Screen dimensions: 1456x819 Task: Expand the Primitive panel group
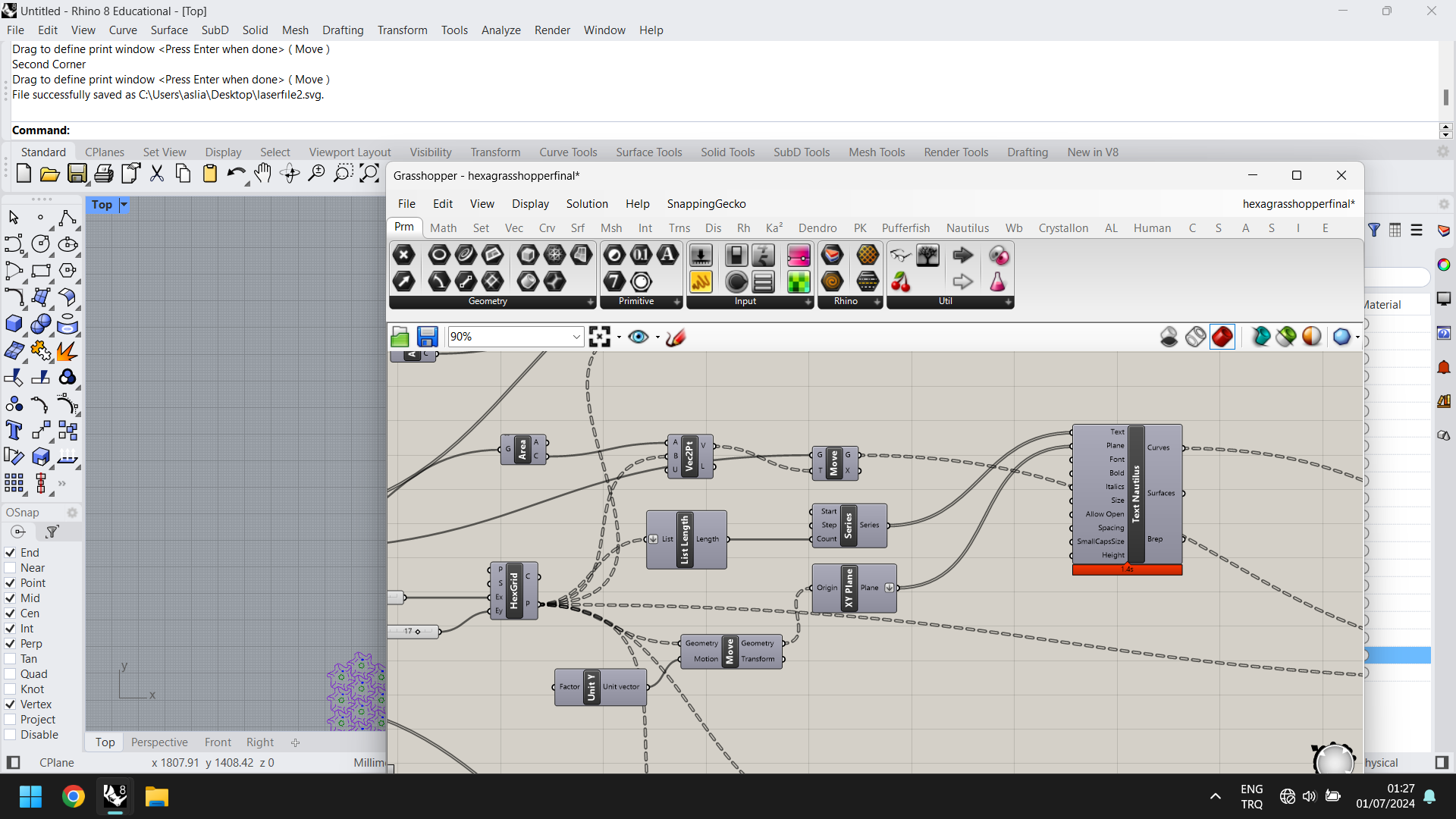pos(677,302)
